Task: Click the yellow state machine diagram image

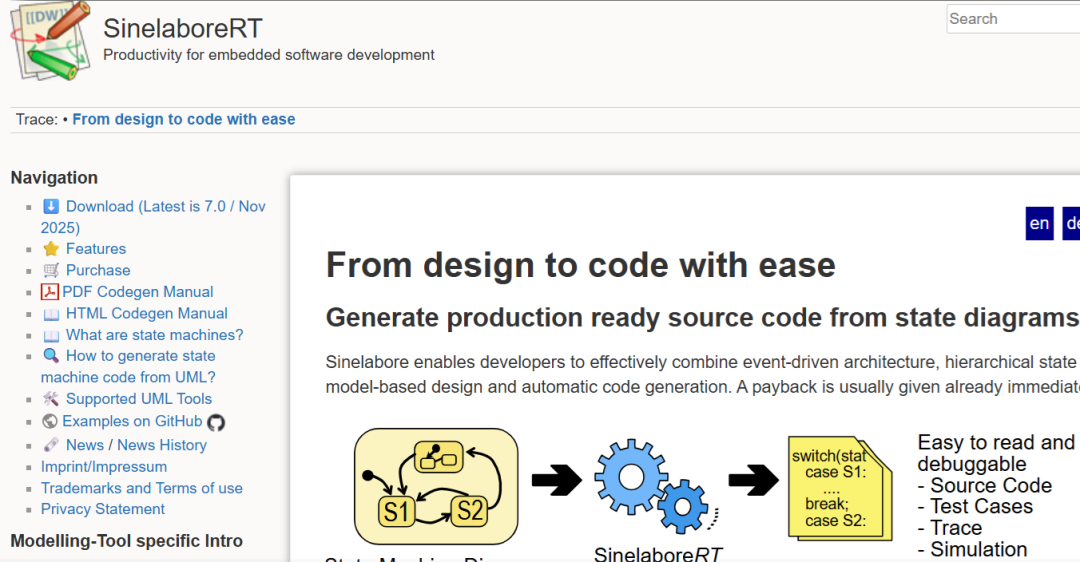Action: point(436,486)
